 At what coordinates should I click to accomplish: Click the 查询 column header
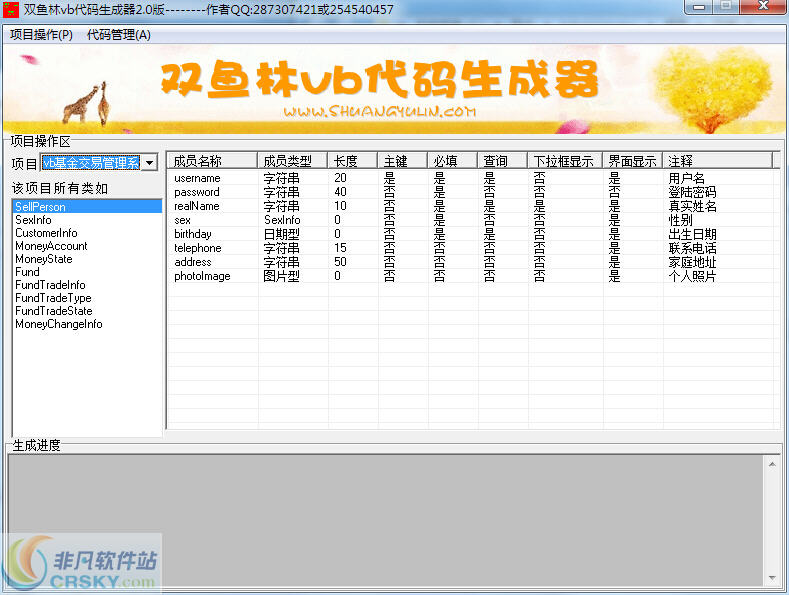(x=502, y=161)
